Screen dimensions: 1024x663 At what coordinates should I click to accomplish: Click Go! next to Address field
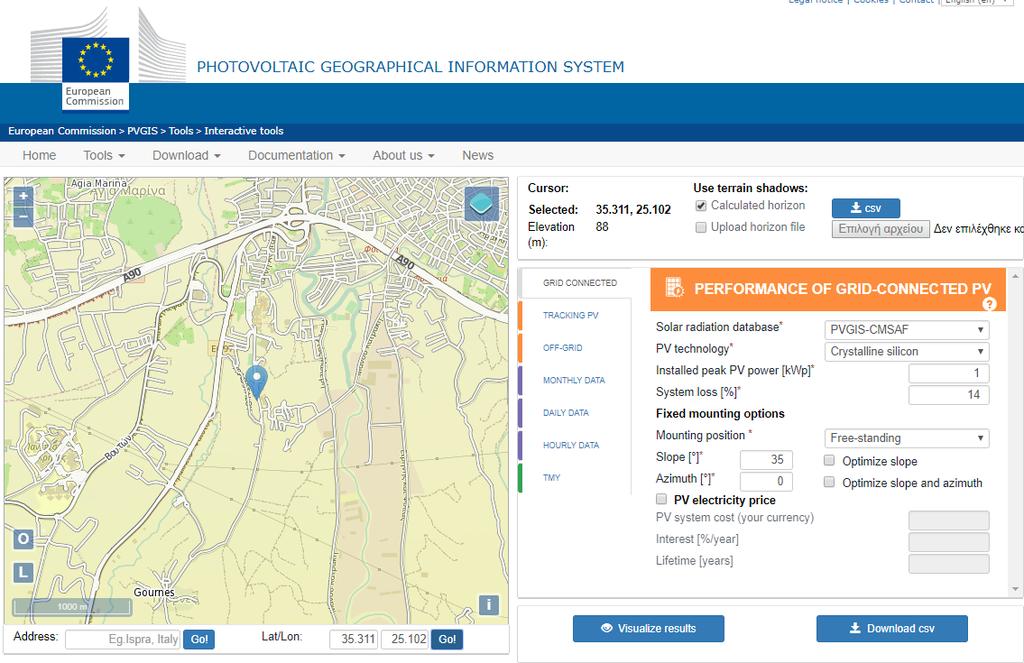[x=199, y=639]
